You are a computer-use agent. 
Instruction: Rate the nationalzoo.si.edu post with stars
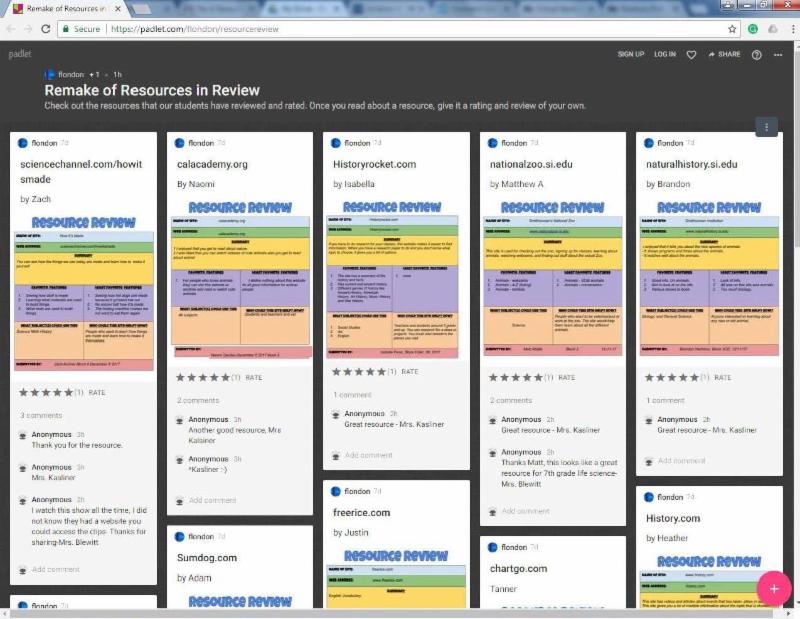coord(517,377)
